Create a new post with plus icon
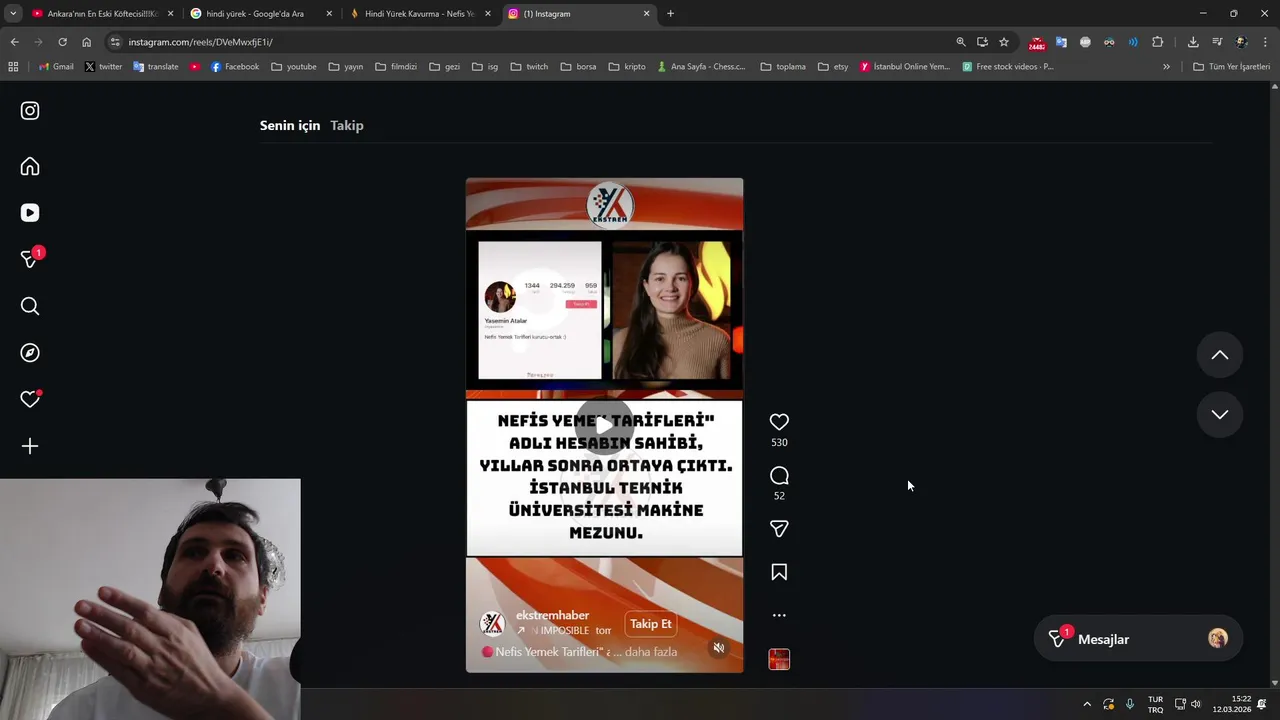This screenshot has height=720, width=1280. click(x=30, y=446)
